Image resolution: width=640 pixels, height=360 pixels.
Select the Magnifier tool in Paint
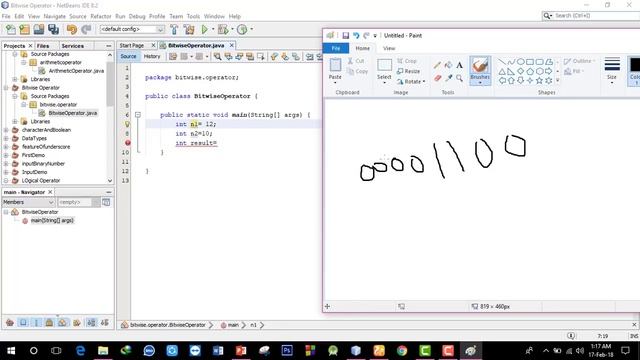point(459,78)
